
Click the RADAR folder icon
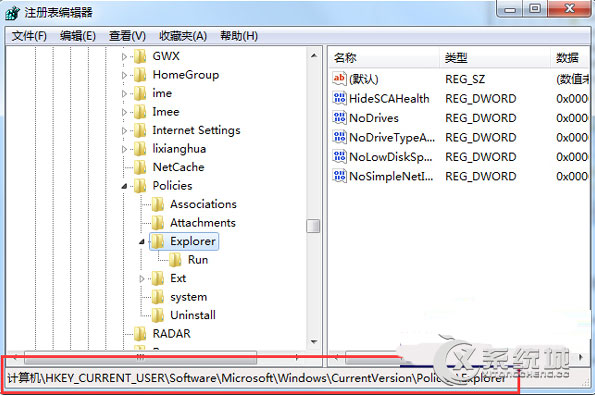click(140, 334)
